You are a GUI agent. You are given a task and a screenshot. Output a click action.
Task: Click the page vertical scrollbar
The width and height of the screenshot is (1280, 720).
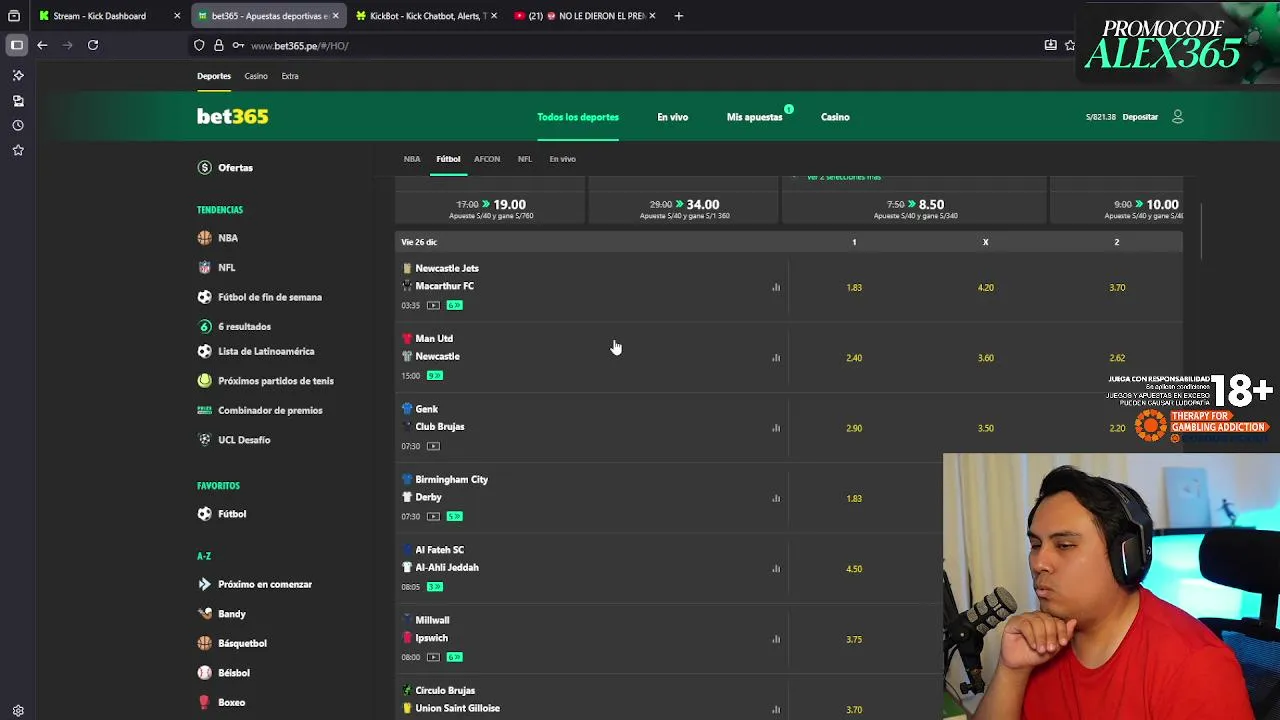[x=1199, y=232]
